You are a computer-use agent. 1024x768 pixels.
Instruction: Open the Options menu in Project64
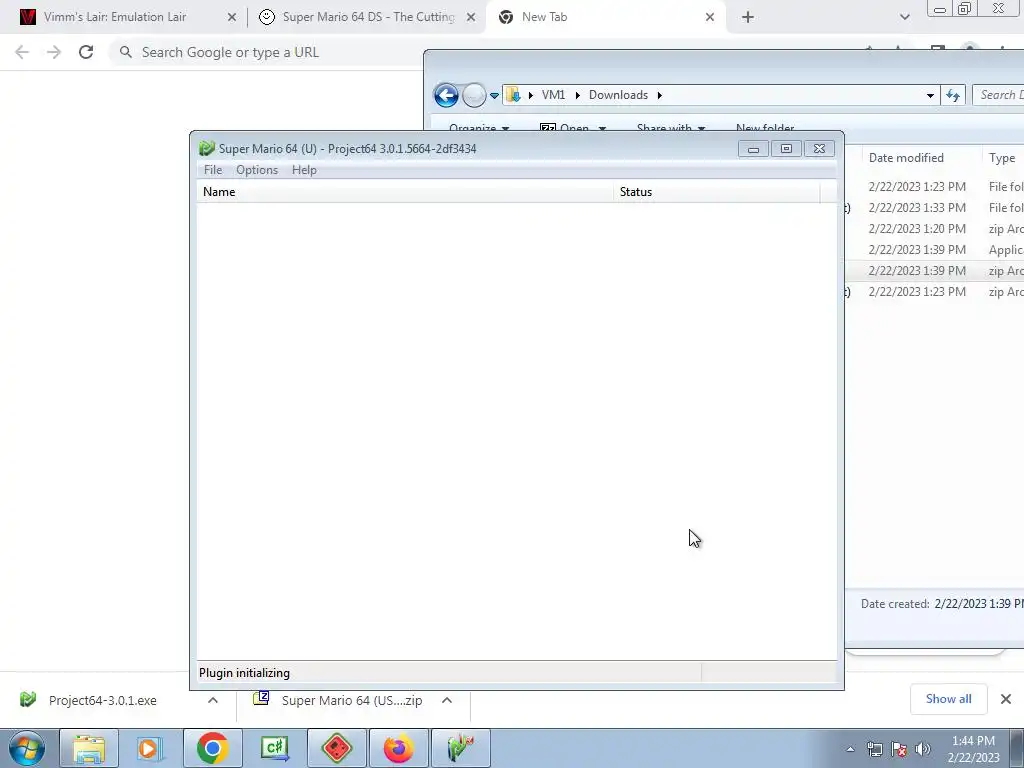tap(257, 170)
